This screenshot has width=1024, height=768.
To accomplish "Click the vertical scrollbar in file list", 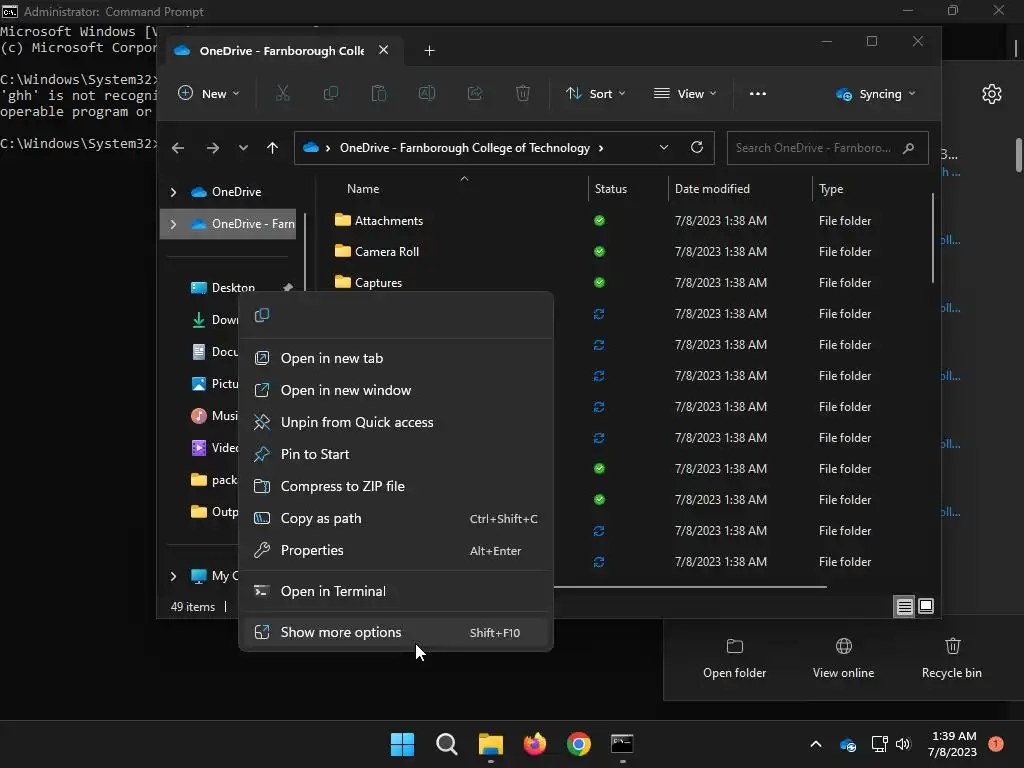I will (x=933, y=238).
